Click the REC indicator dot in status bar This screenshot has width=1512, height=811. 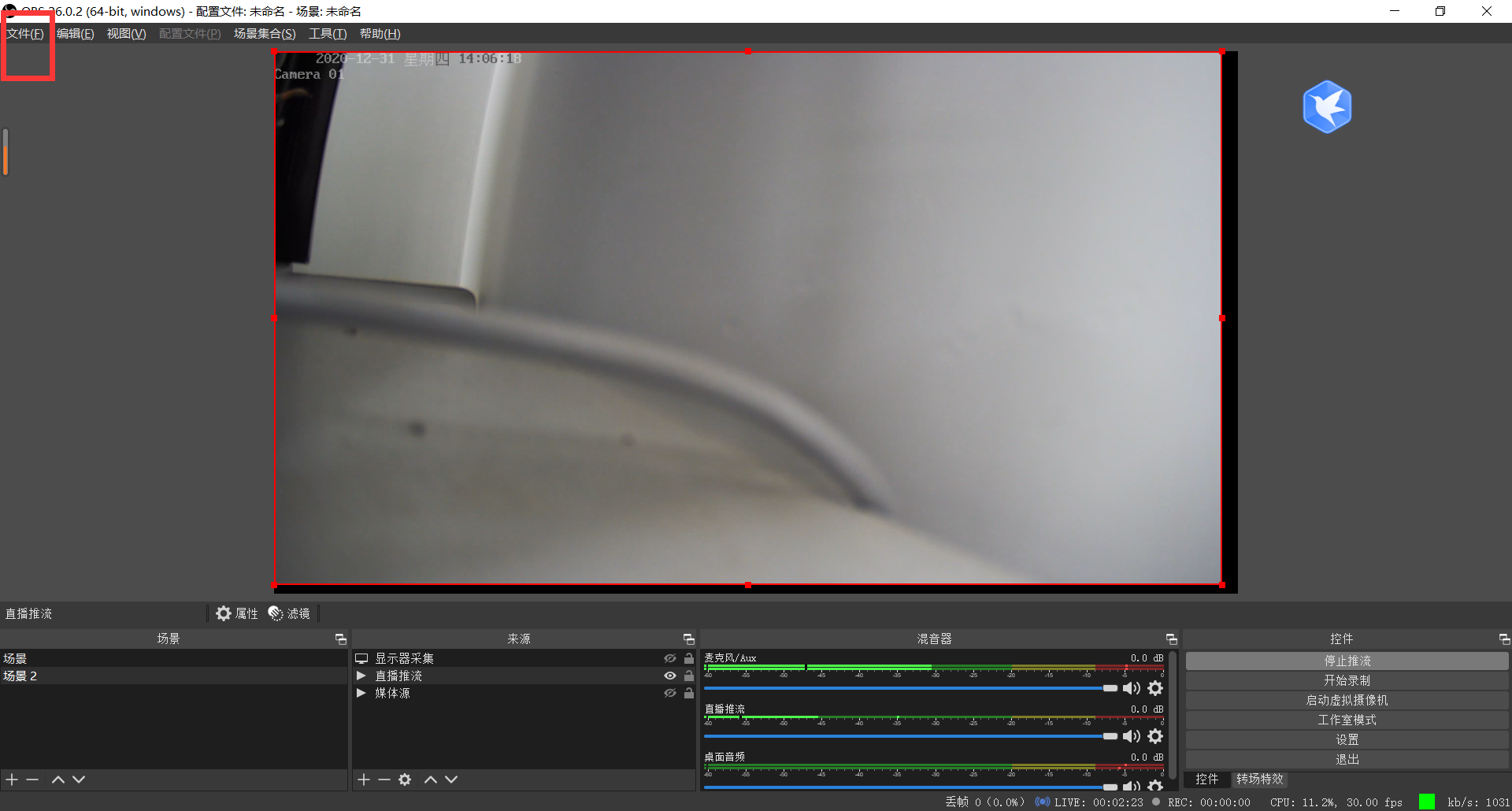[x=1155, y=802]
